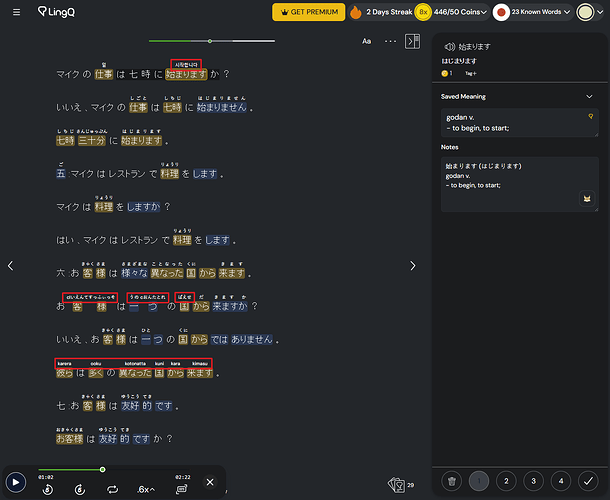This screenshot has height=500, width=610.
Task: Click the lesson page progress marker
Action: pos(210,41)
